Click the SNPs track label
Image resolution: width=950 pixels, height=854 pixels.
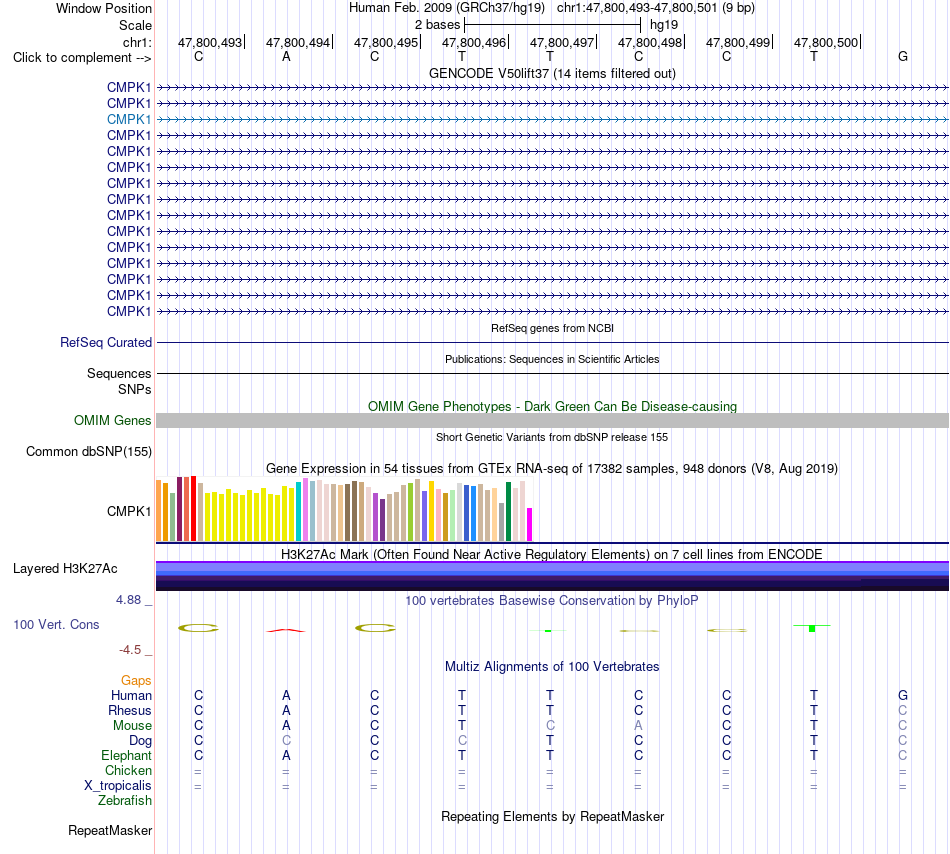tap(135, 389)
